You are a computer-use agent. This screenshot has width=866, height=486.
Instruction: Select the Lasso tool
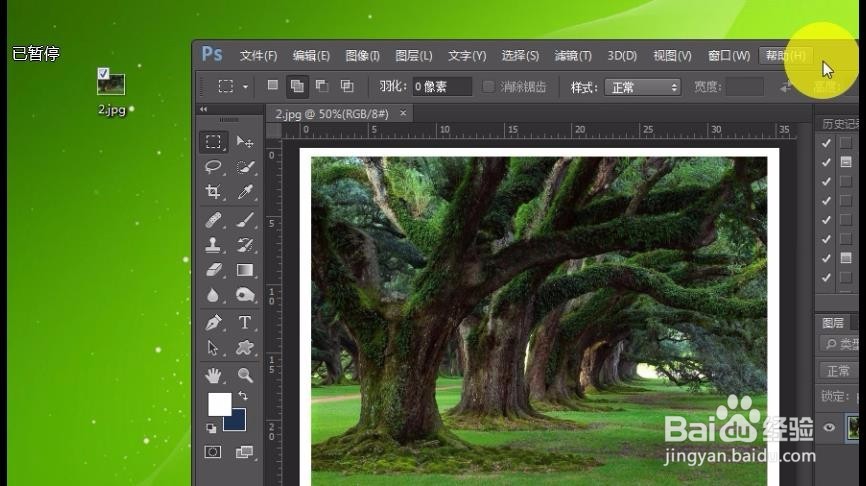click(x=213, y=167)
